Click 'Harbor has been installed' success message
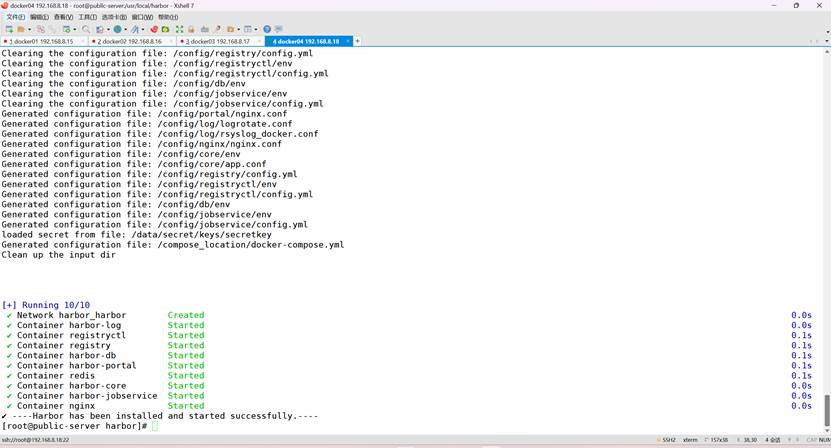Image resolution: width=831 pixels, height=448 pixels. tap(159, 416)
